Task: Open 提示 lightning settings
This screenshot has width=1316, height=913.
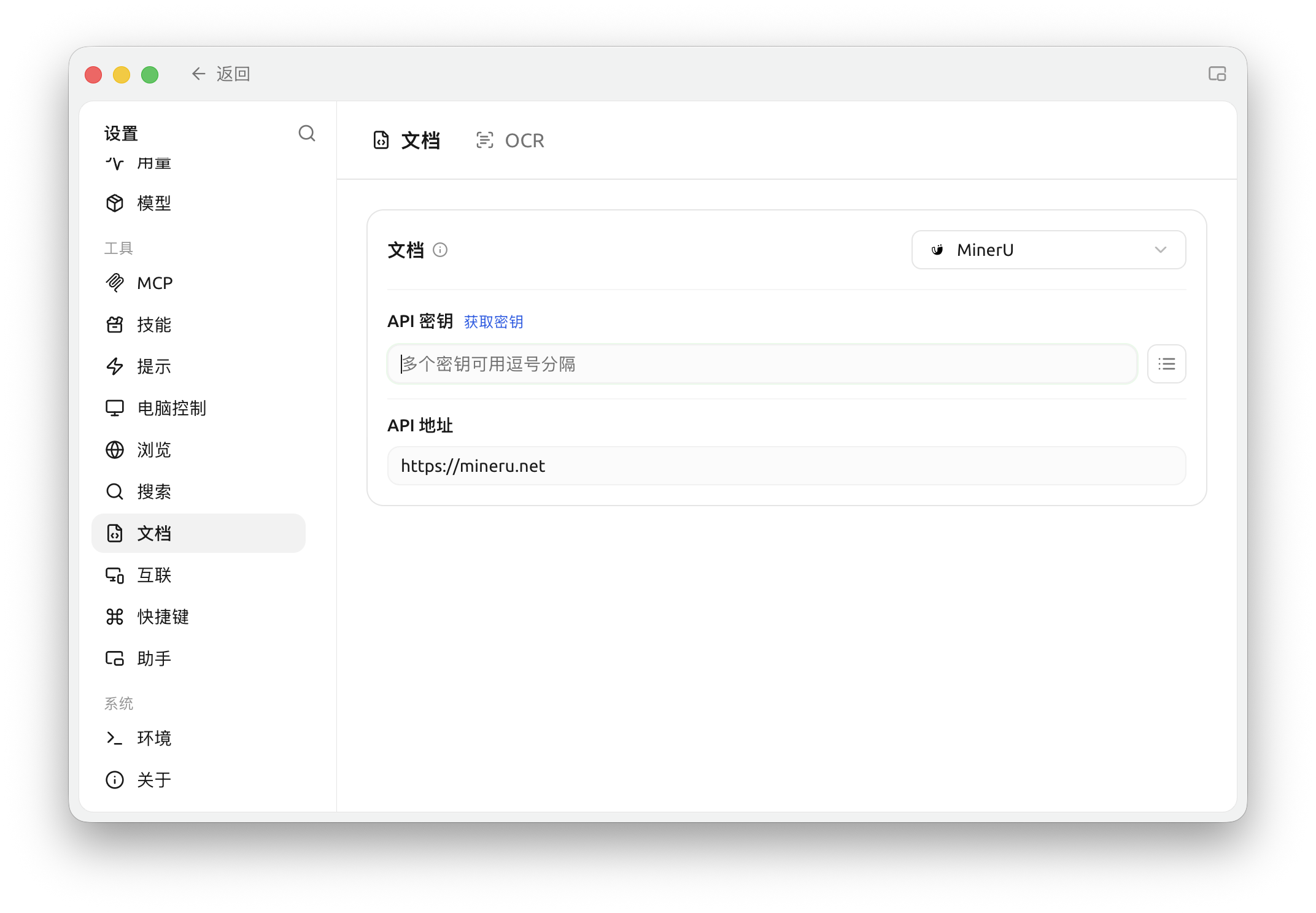Action: point(198,366)
